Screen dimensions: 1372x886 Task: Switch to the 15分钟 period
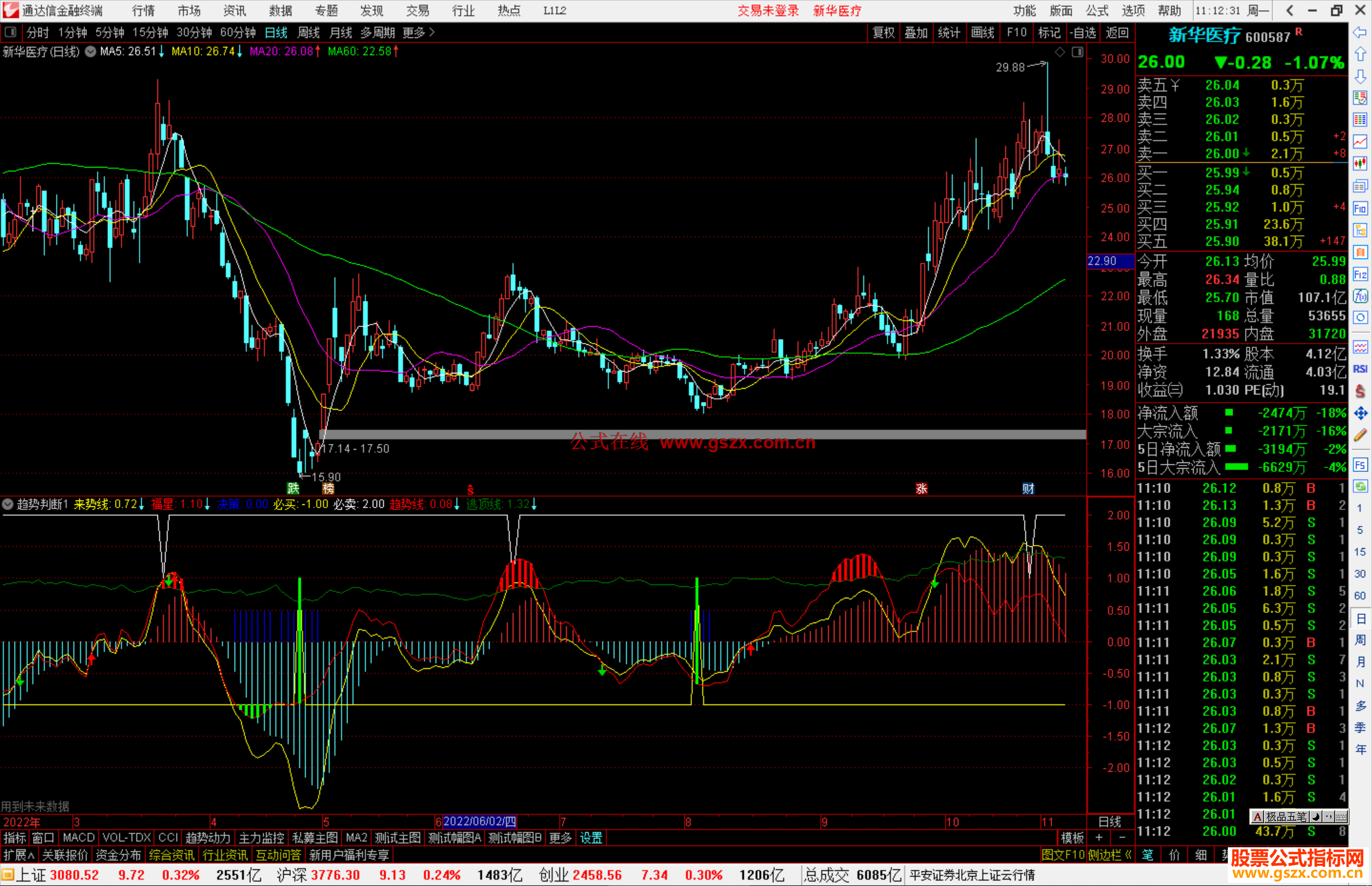tap(151, 32)
